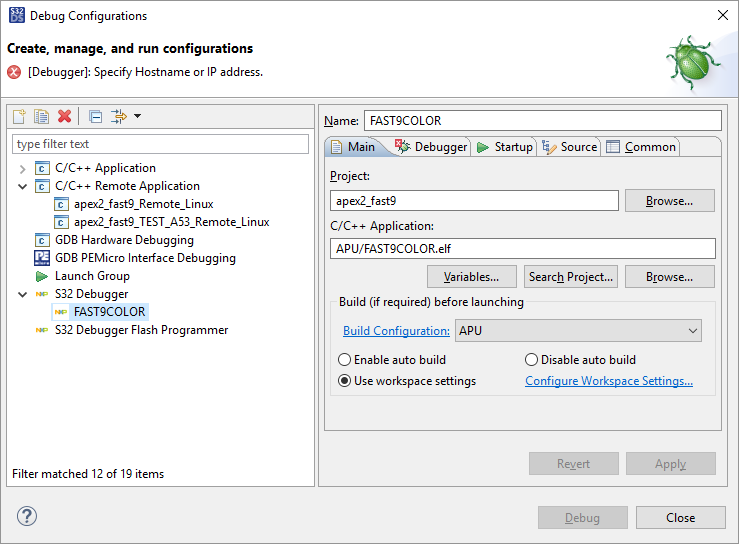Image resolution: width=739 pixels, height=544 pixels.
Task: Delete the selected launch configuration
Action: tap(65, 117)
